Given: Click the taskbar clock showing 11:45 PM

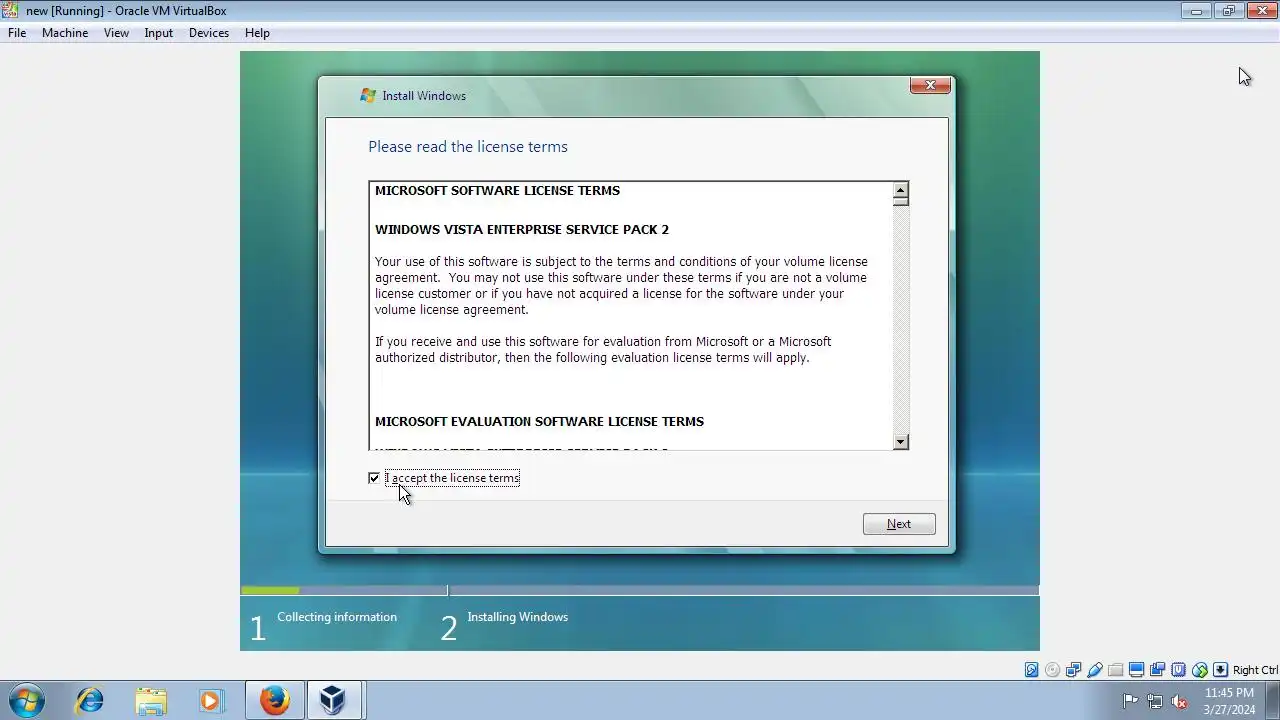Looking at the screenshot, I should click(x=1229, y=701).
